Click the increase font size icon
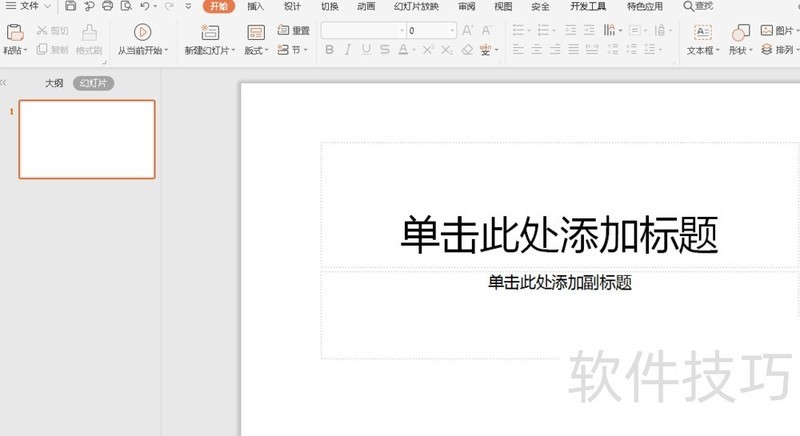 pos(467,31)
